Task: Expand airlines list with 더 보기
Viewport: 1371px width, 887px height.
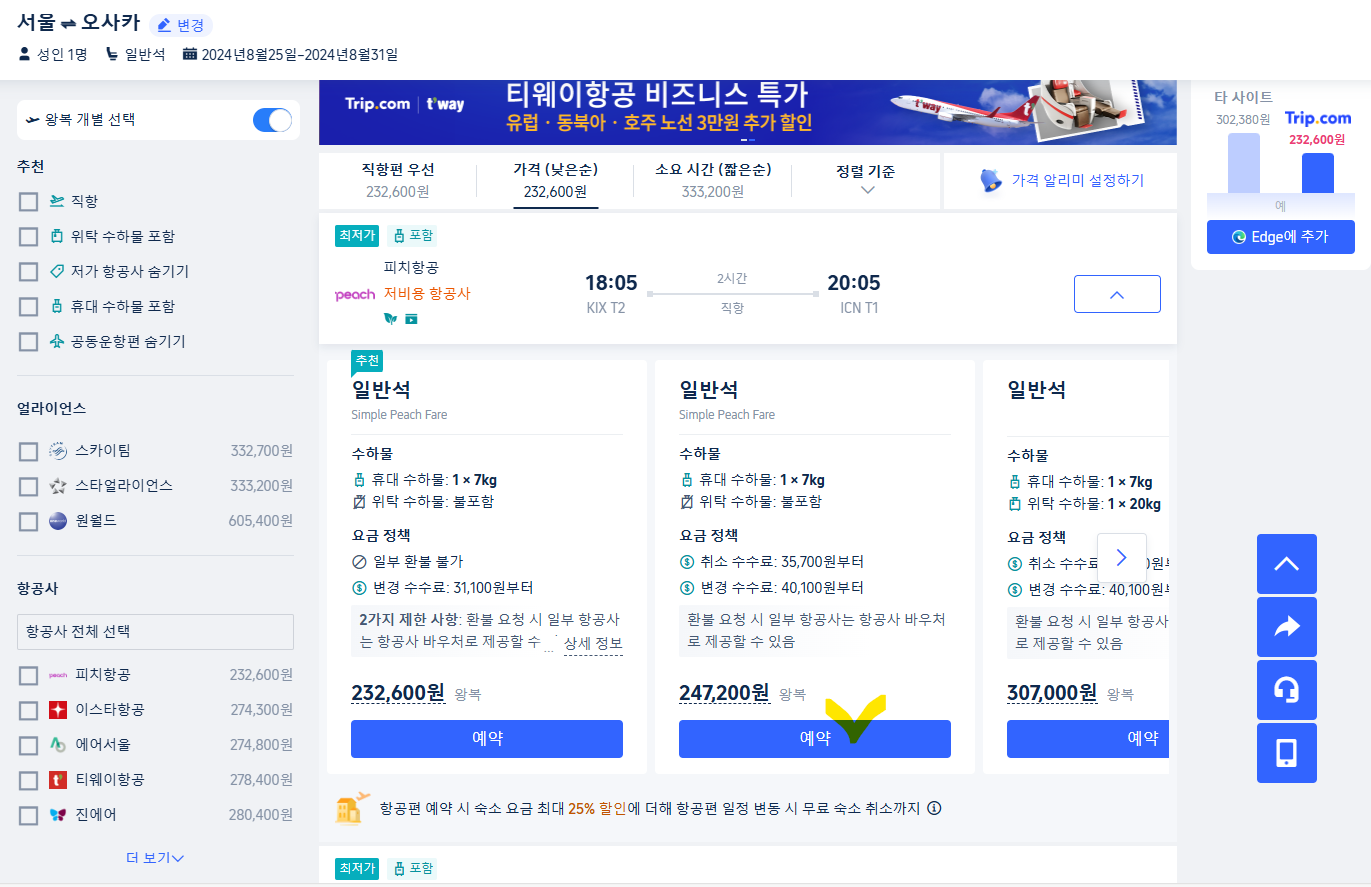Action: (155, 858)
